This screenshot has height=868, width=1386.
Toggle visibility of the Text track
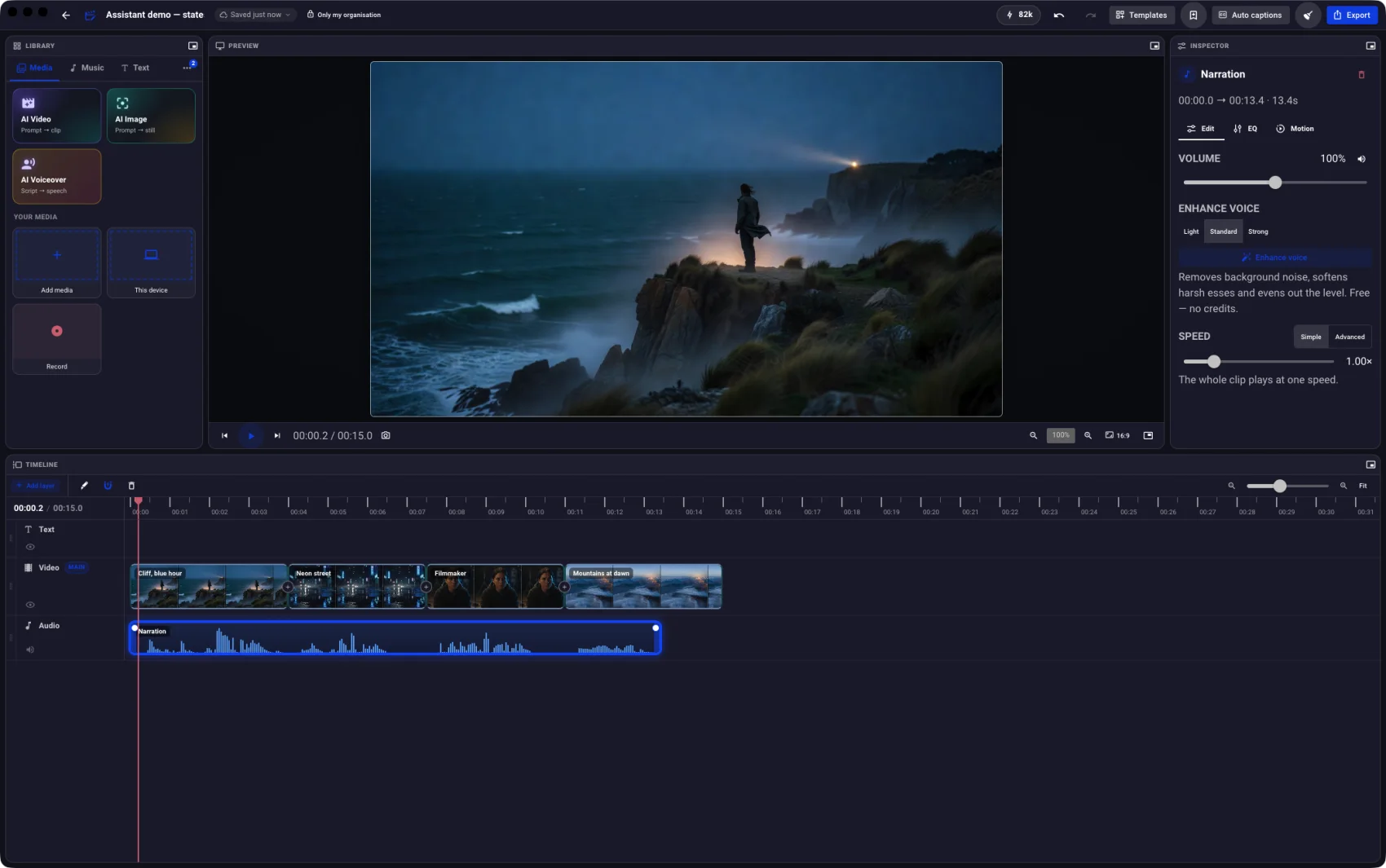tap(30, 547)
